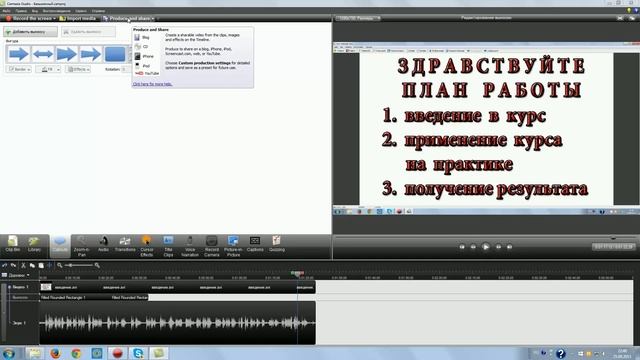Open Skype from the taskbar
Screen dimensions: 640x360
coord(138,353)
